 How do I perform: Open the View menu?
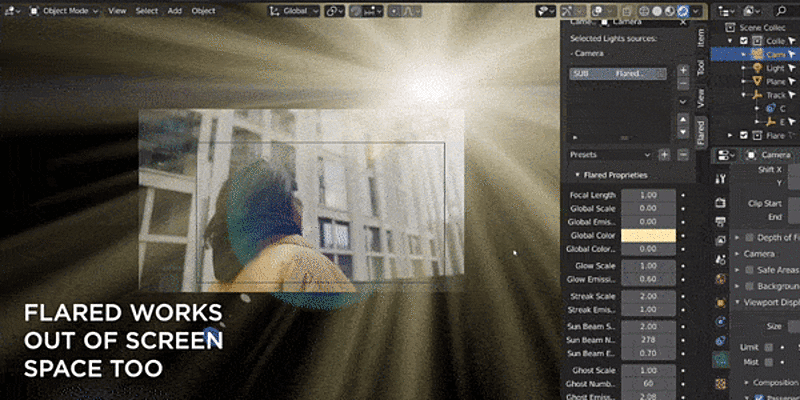pyautogui.click(x=117, y=11)
